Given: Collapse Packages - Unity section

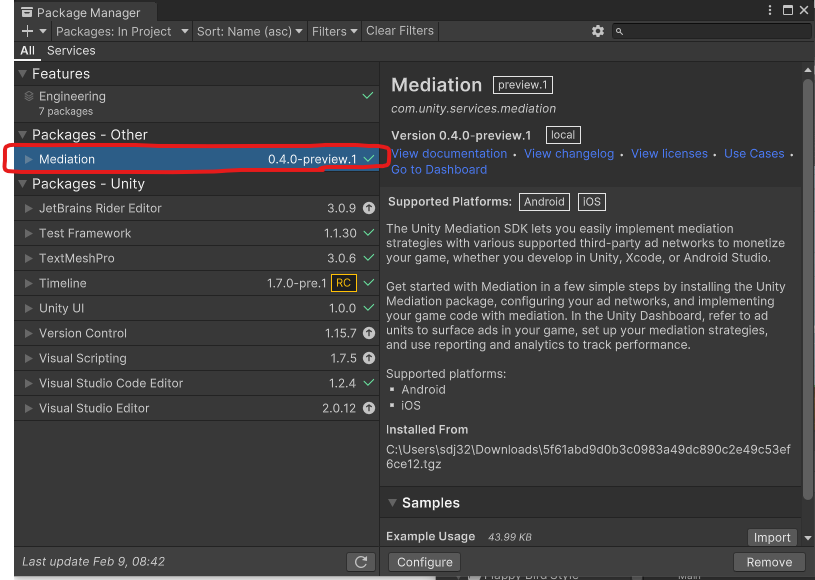Looking at the screenshot, I should point(22,183).
